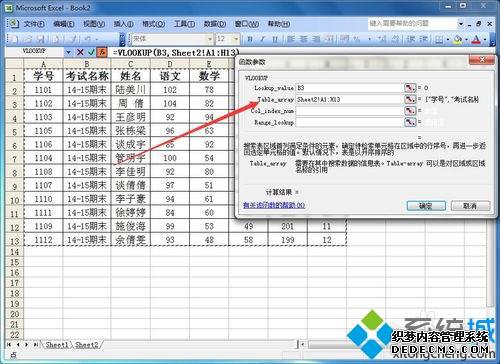Collapse dialog via Range_lookup range selector icon
500x364 pixels.
click(x=410, y=122)
